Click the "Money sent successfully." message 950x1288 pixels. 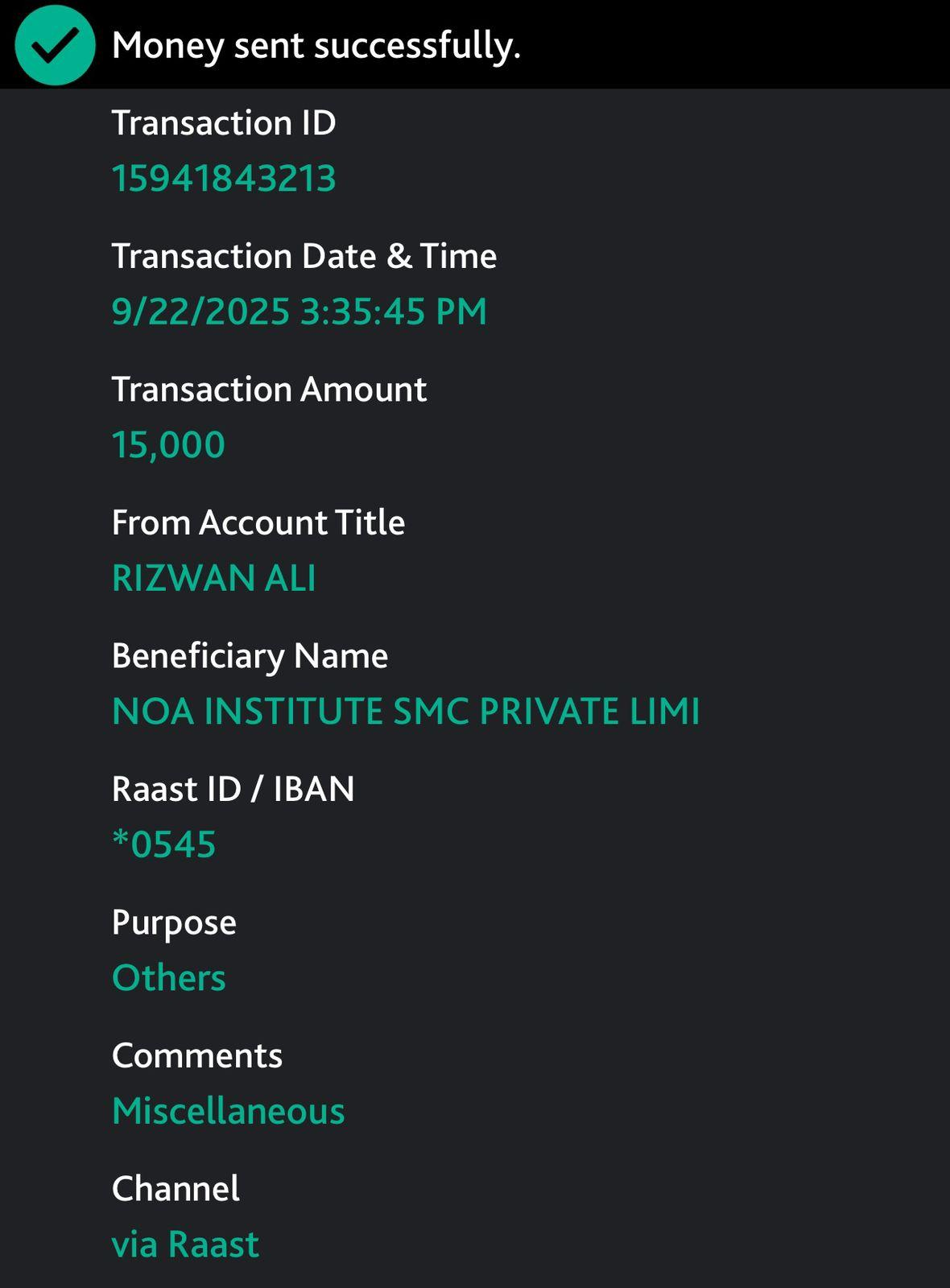coord(316,46)
